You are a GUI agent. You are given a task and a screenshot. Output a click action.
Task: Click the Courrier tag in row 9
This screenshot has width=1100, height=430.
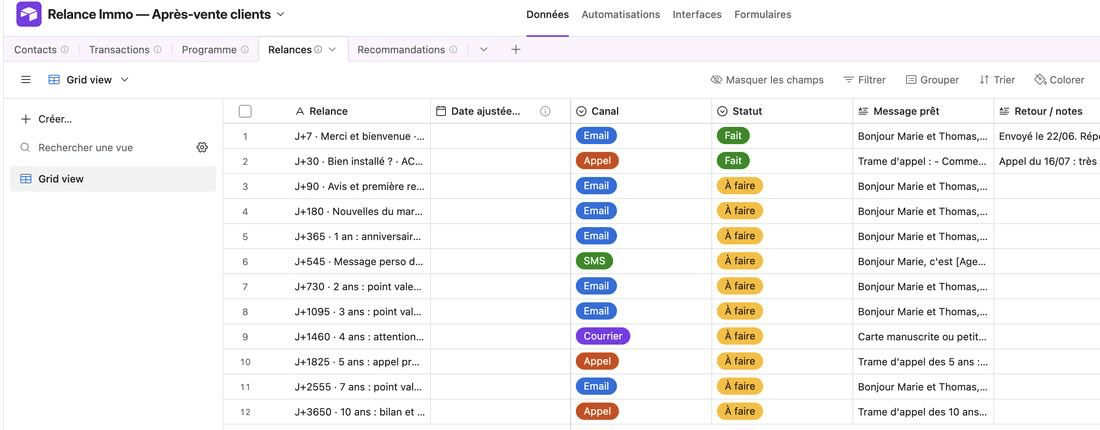point(603,336)
